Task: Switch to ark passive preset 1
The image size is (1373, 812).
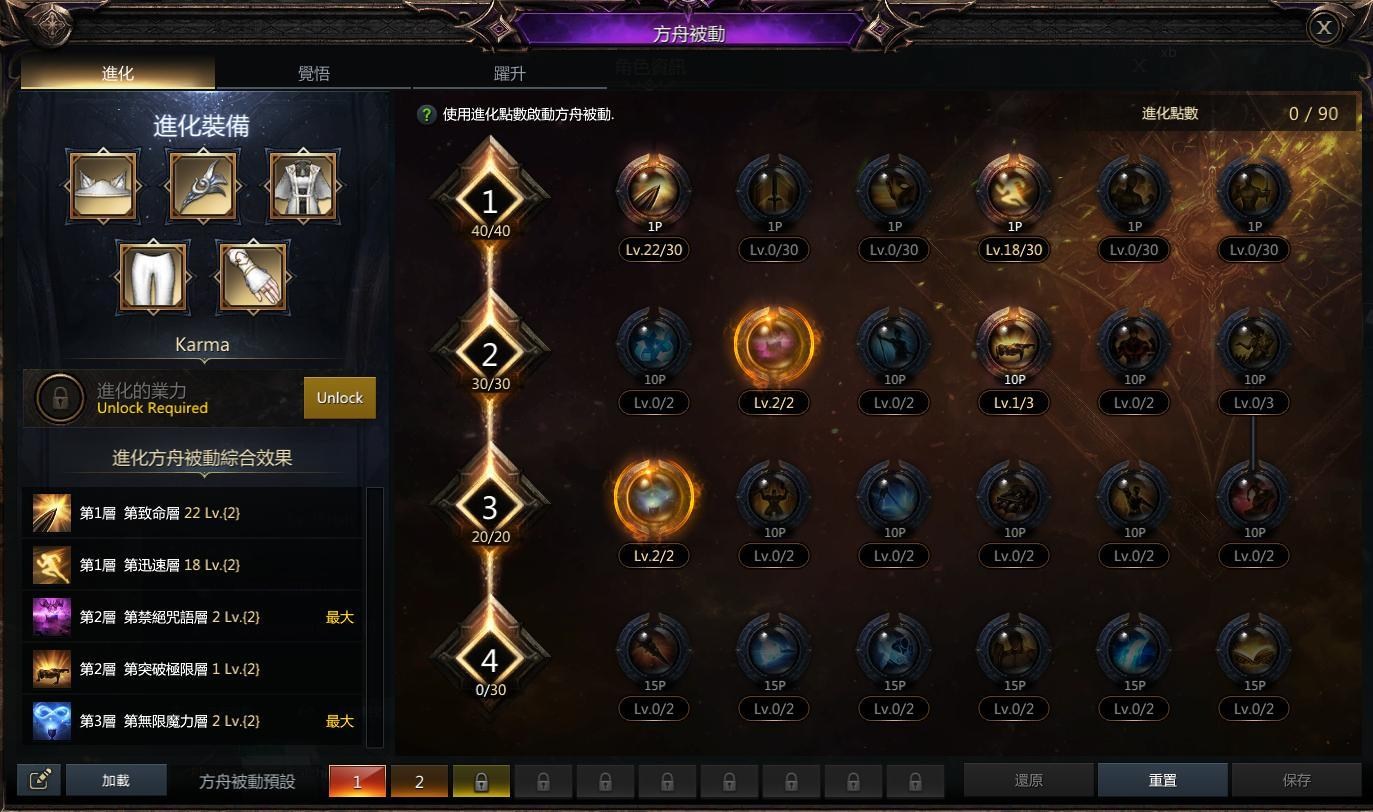Action: pyautogui.click(x=357, y=781)
